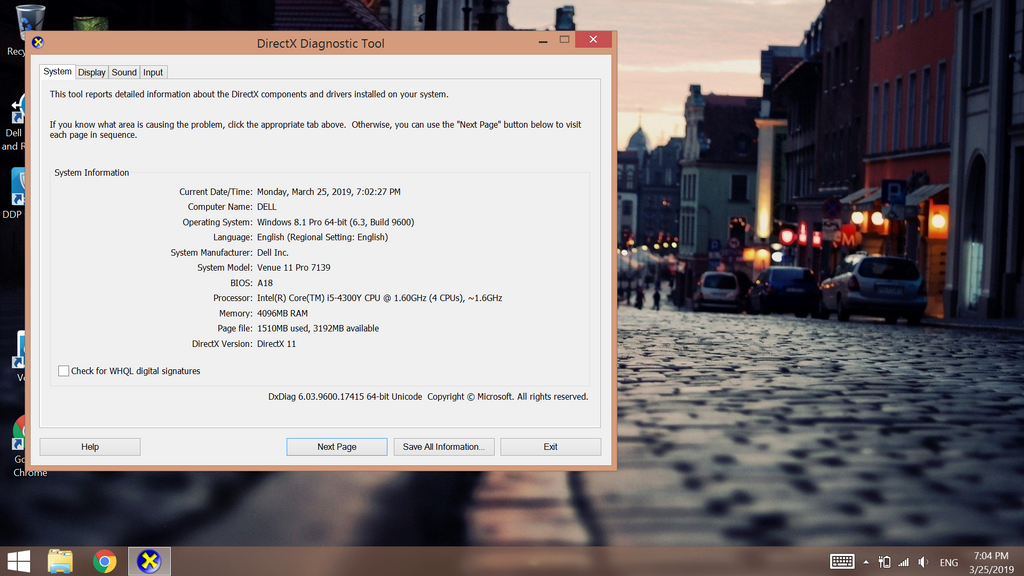Open the DDP desktop shortcut
1024x576 pixels.
14,193
